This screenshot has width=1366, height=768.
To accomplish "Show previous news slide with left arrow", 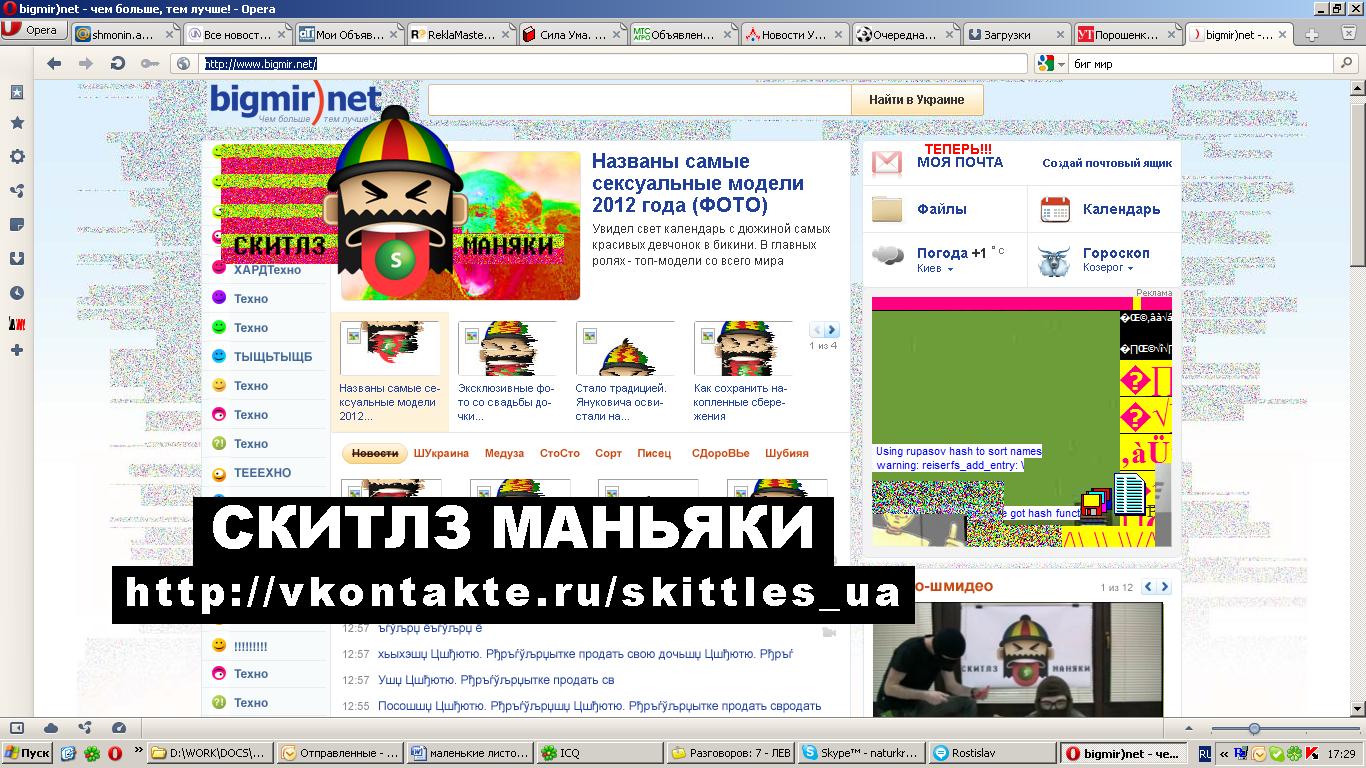I will point(817,330).
